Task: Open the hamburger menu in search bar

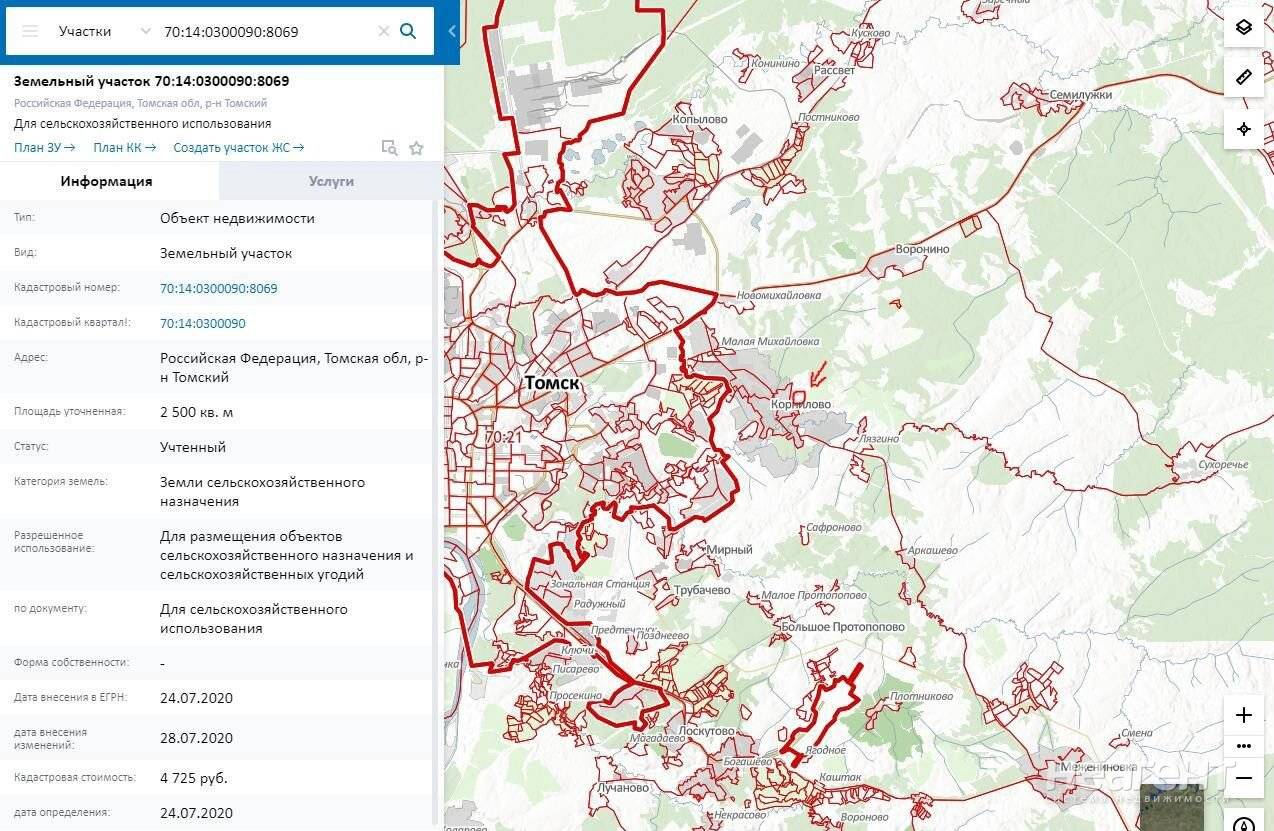Action: (30, 31)
